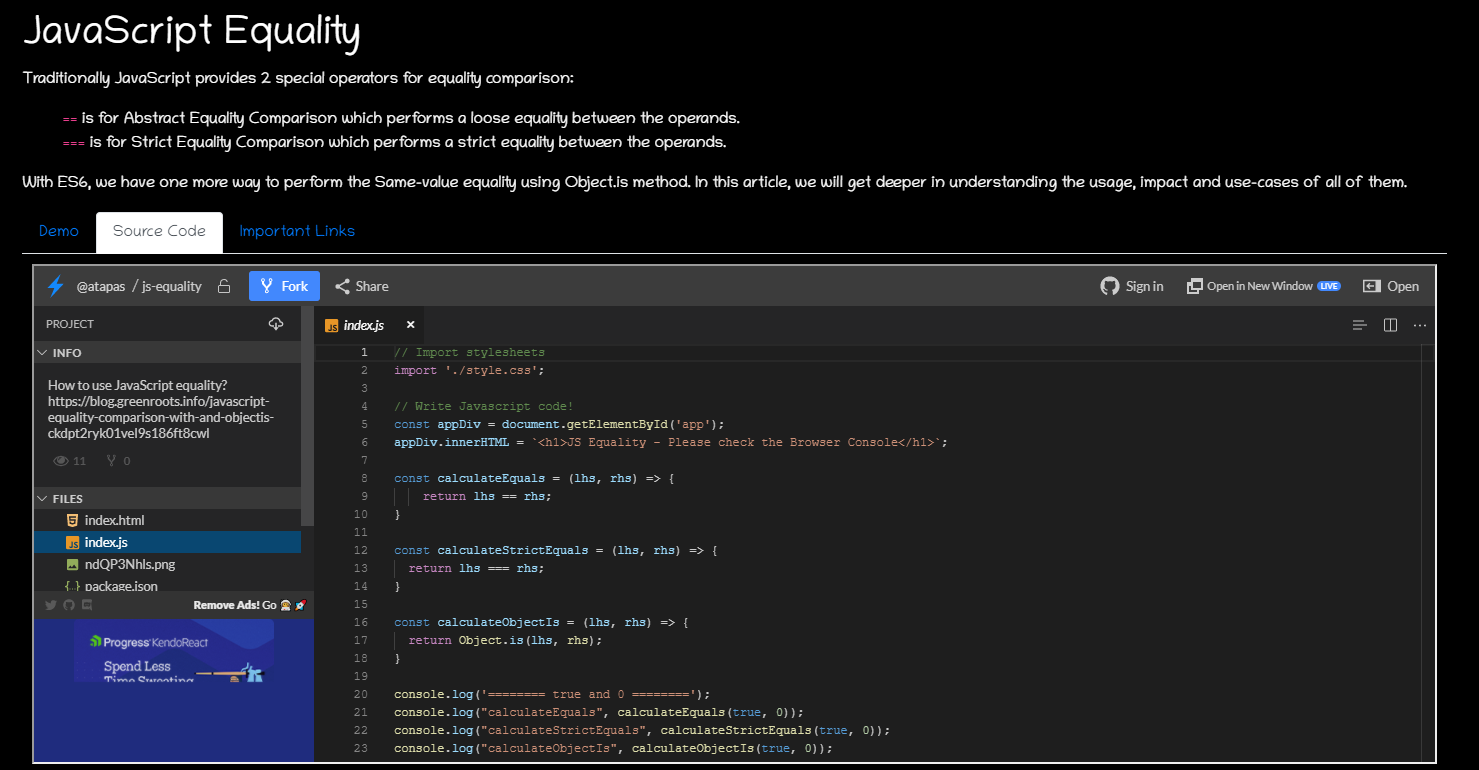Fork the js-equality project

click(x=284, y=286)
